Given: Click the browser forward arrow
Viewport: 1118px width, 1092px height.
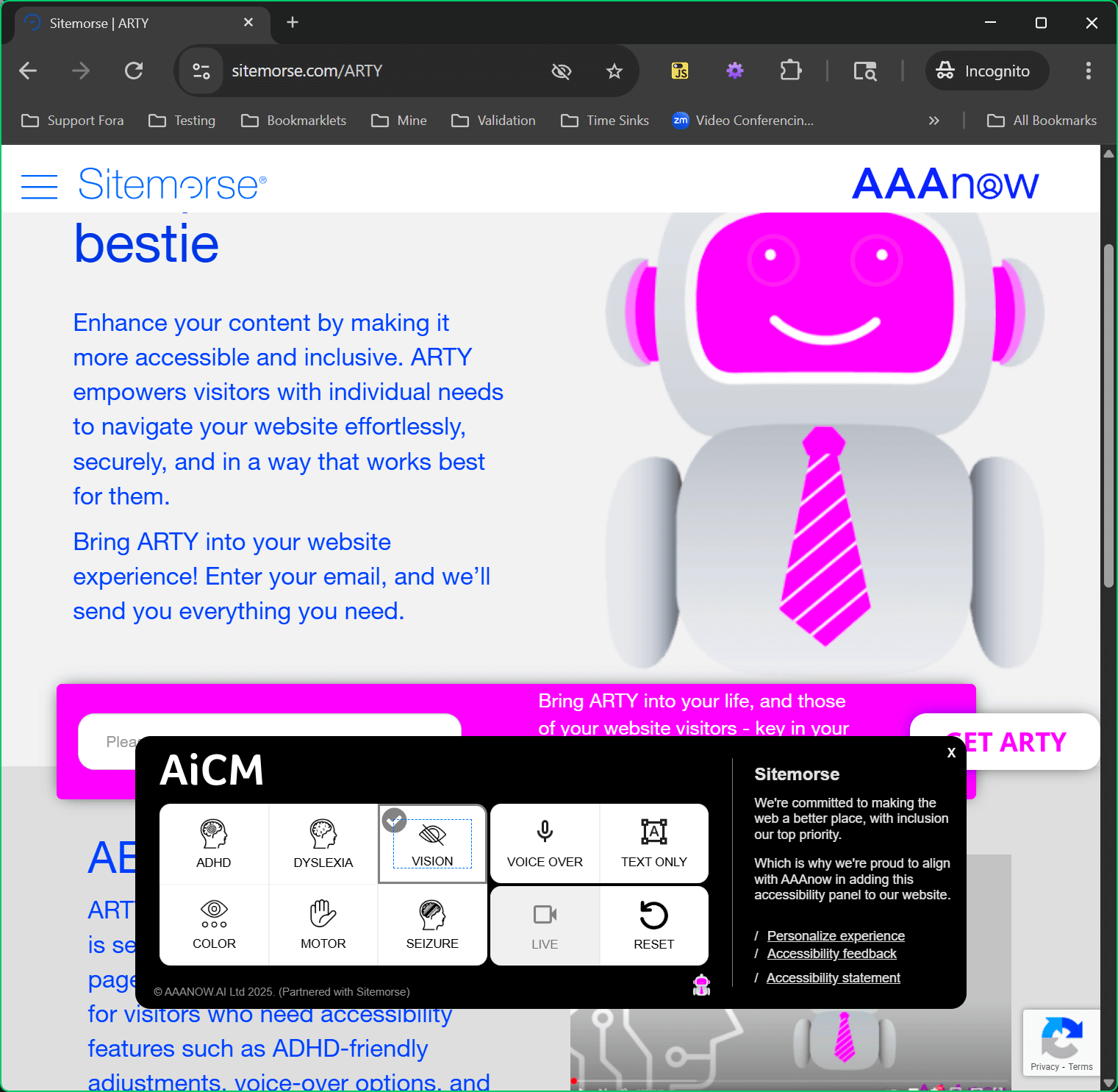Looking at the screenshot, I should pyautogui.click(x=81, y=71).
